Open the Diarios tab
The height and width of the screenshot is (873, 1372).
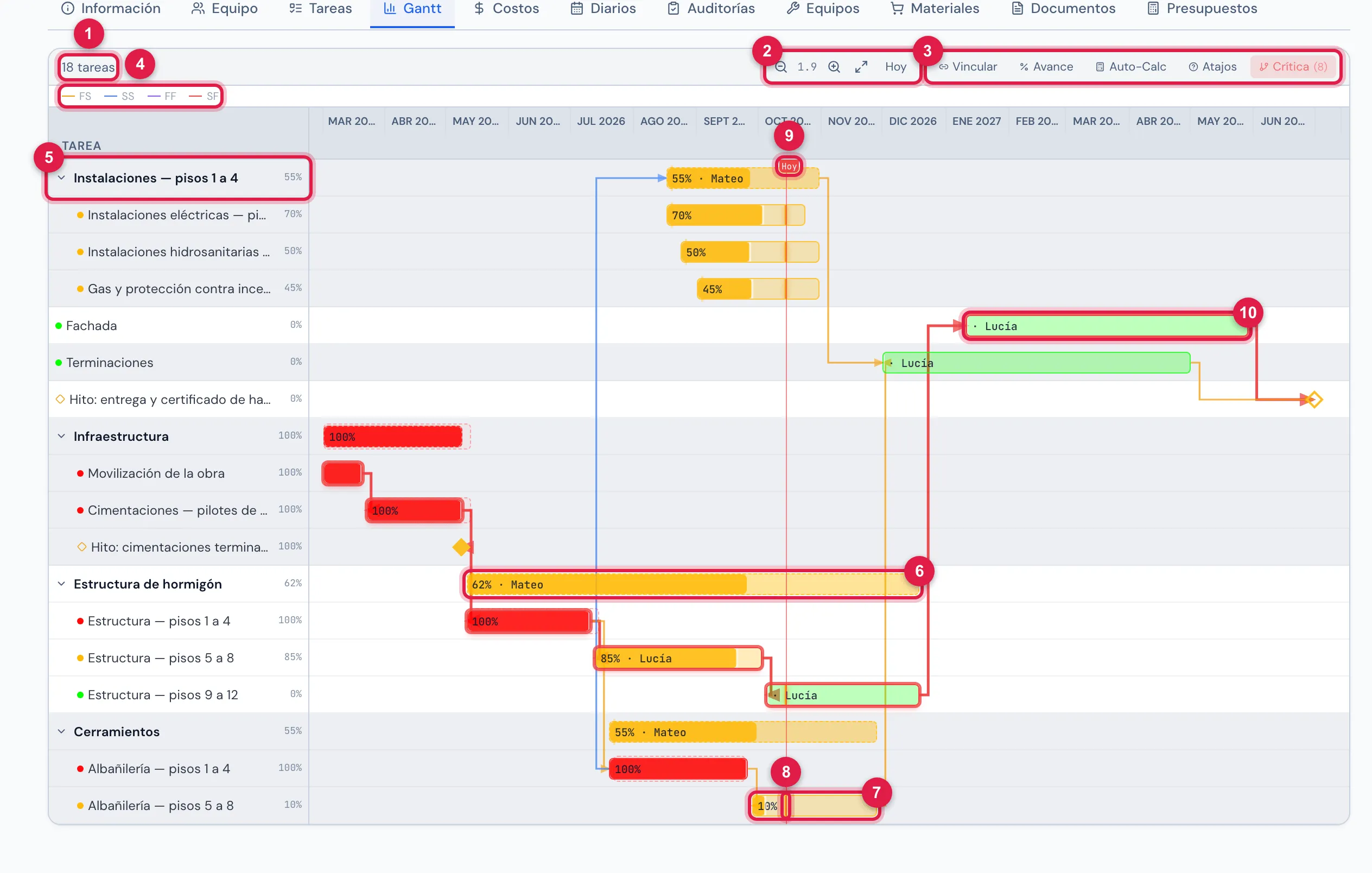click(x=604, y=9)
